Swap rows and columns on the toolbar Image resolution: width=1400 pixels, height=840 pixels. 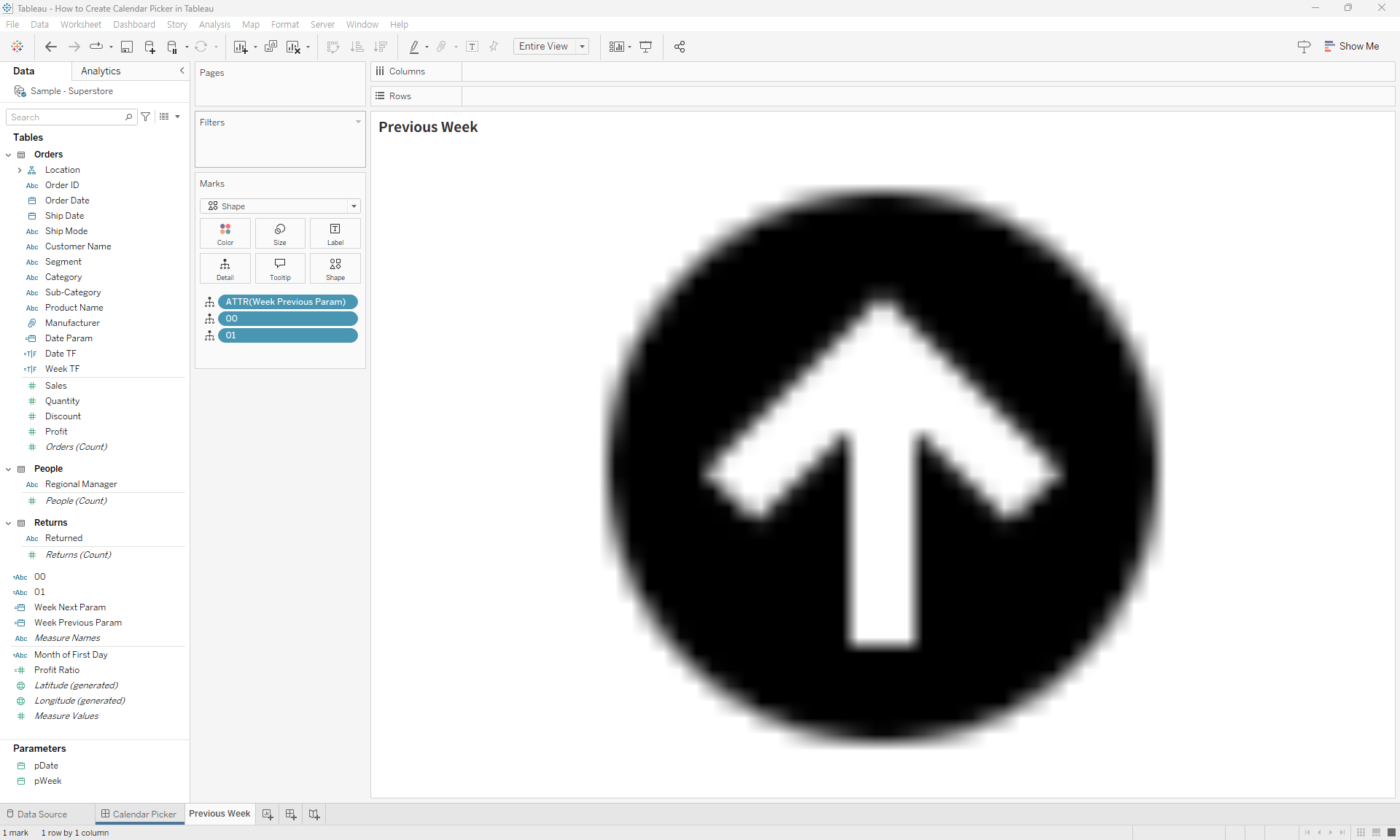click(333, 47)
